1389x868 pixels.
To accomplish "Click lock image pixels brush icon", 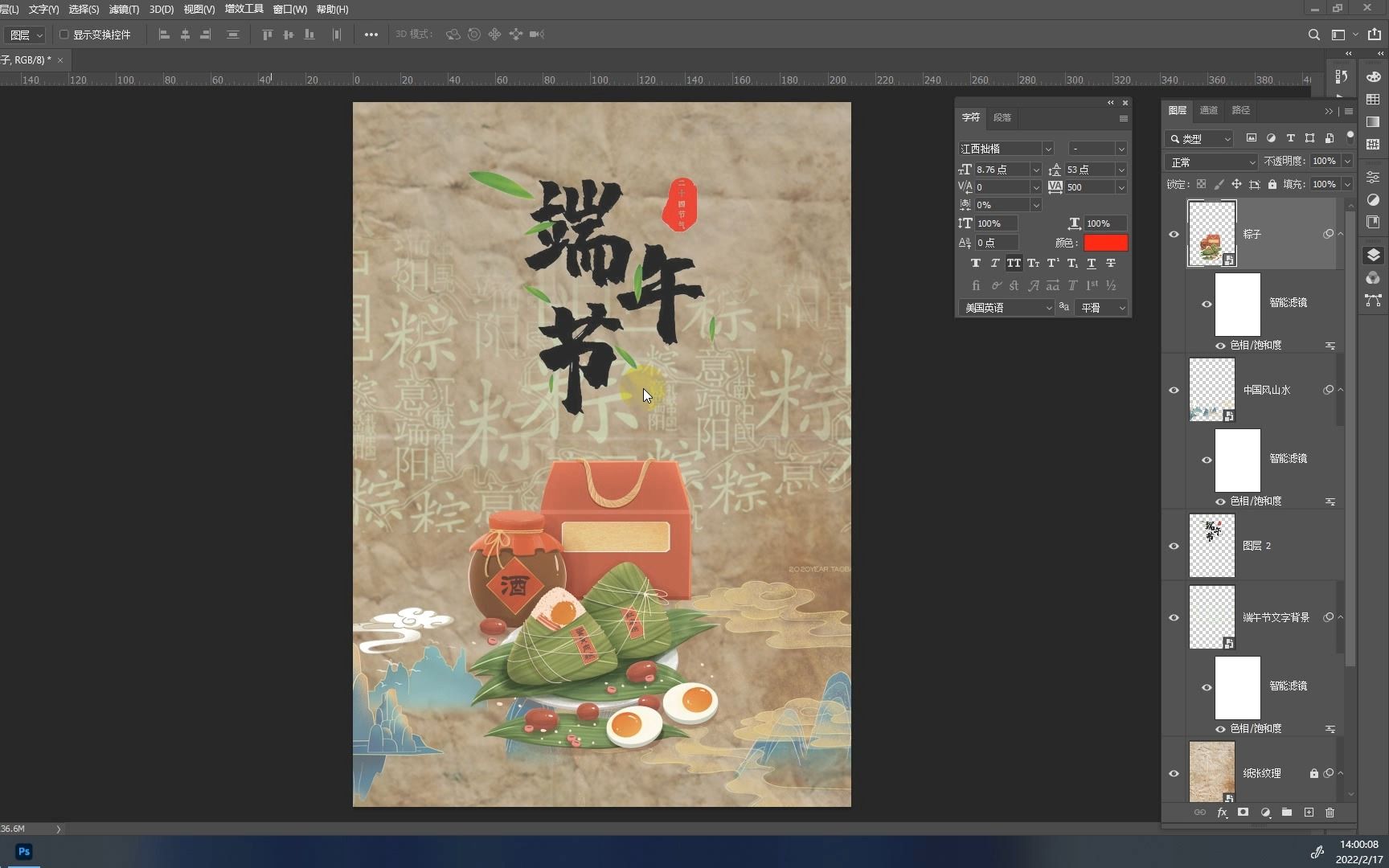I will click(1219, 184).
